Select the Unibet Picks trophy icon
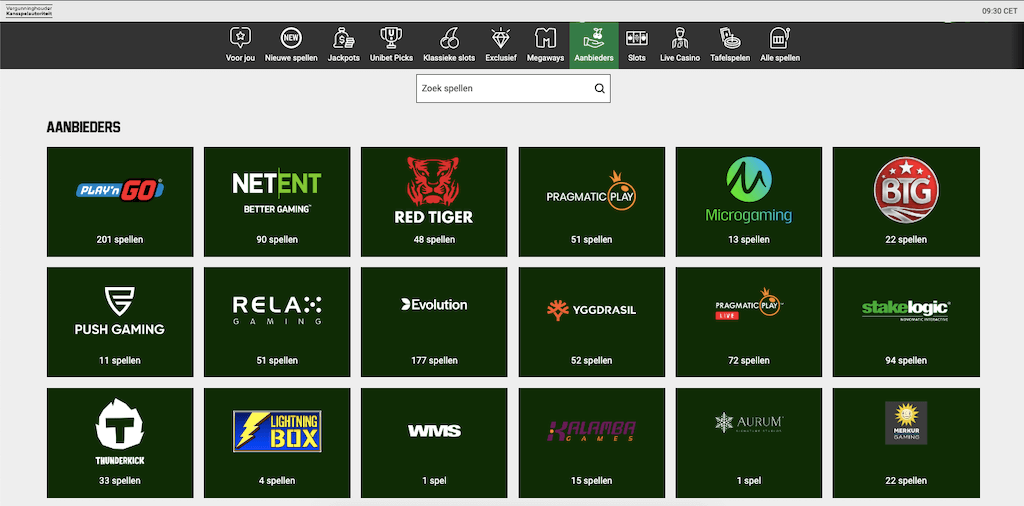 tap(391, 38)
